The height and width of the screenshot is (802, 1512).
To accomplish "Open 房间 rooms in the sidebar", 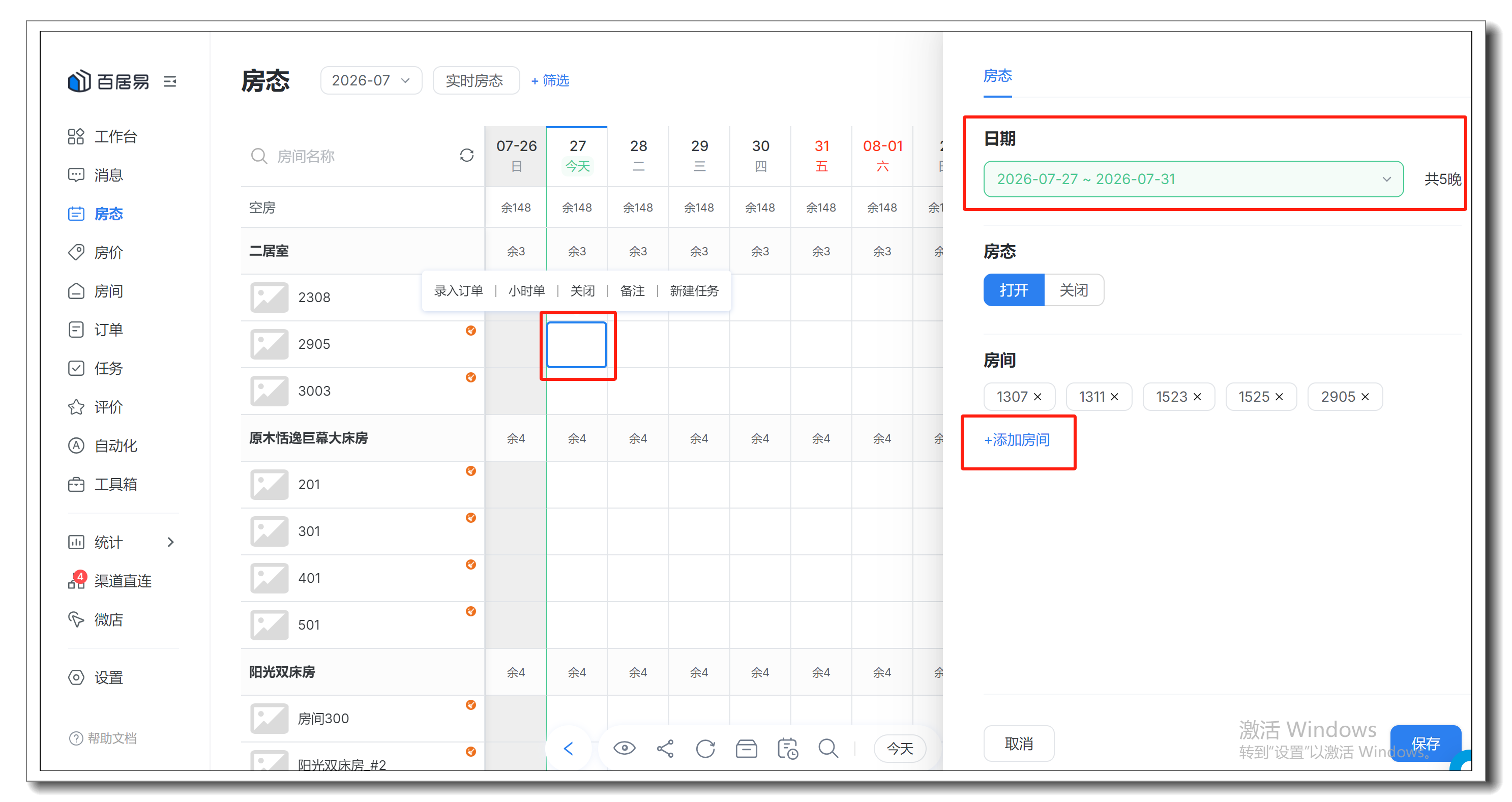I will click(x=96, y=291).
